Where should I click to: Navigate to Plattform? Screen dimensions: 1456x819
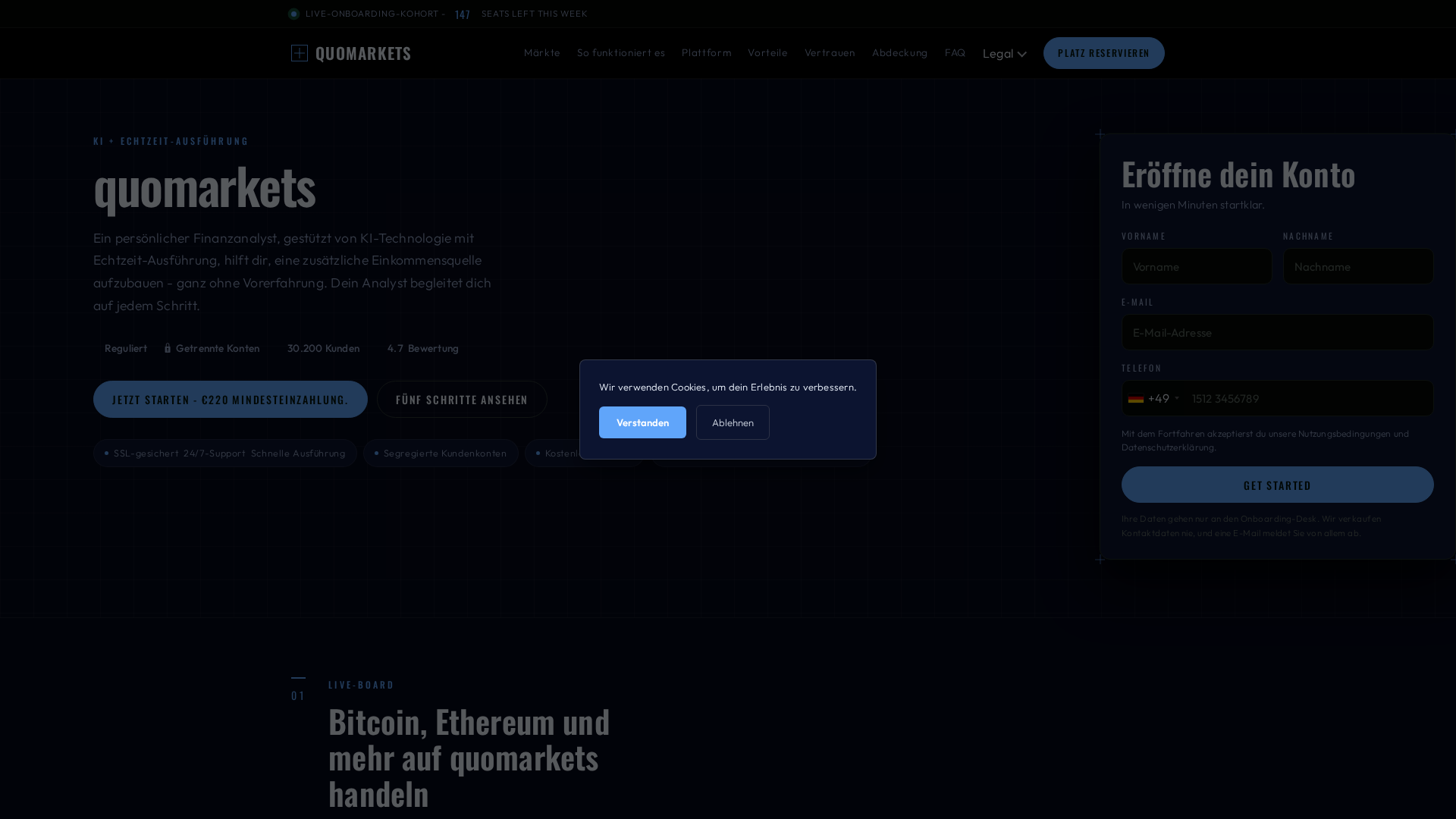point(706,53)
